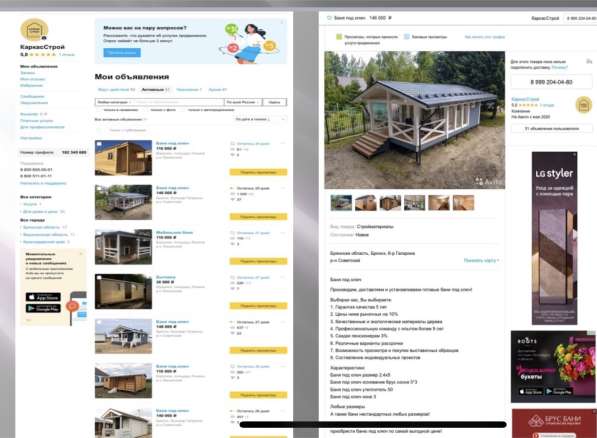This screenshot has width=597, height=438.
Task: Open the 'По всей России' region dropdown
Action: pyautogui.click(x=243, y=102)
